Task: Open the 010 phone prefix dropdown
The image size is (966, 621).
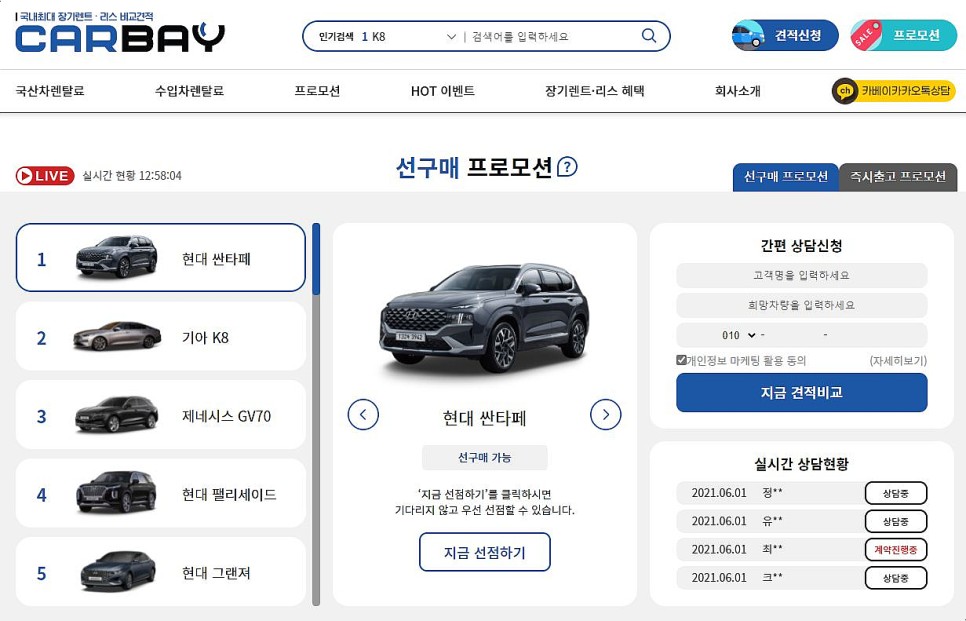Action: [x=738, y=335]
